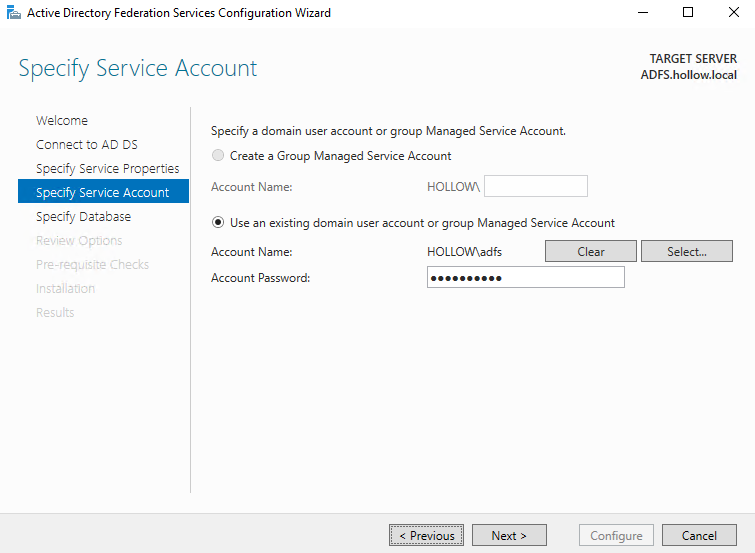Click the Review Options step

coord(79,240)
